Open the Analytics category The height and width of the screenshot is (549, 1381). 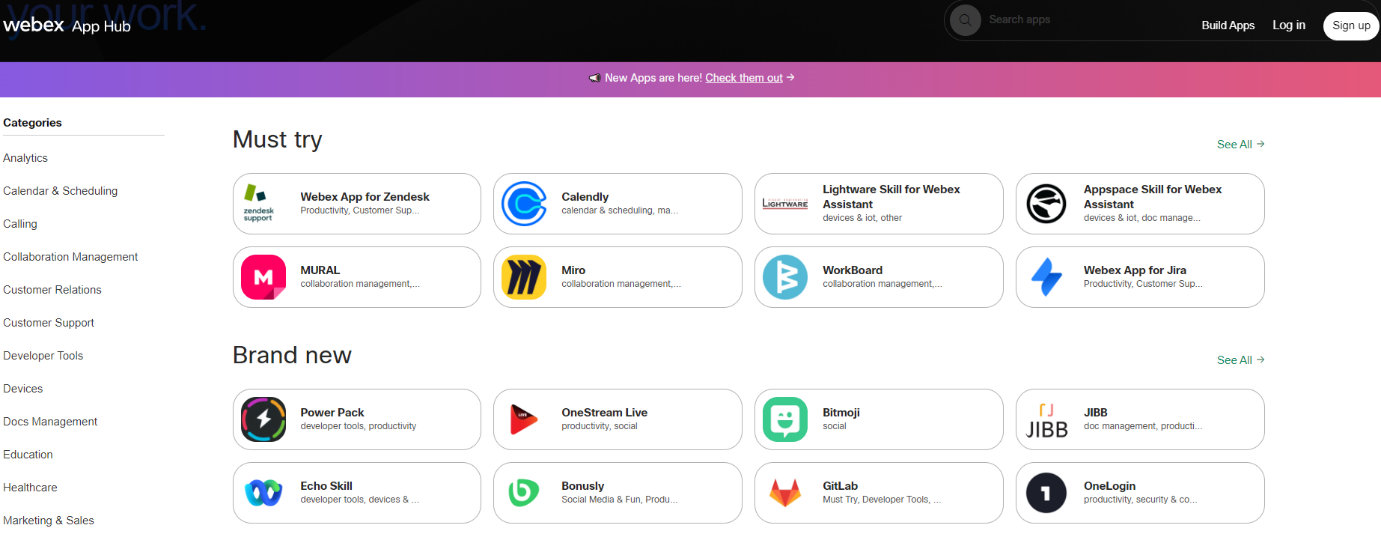click(x=26, y=158)
